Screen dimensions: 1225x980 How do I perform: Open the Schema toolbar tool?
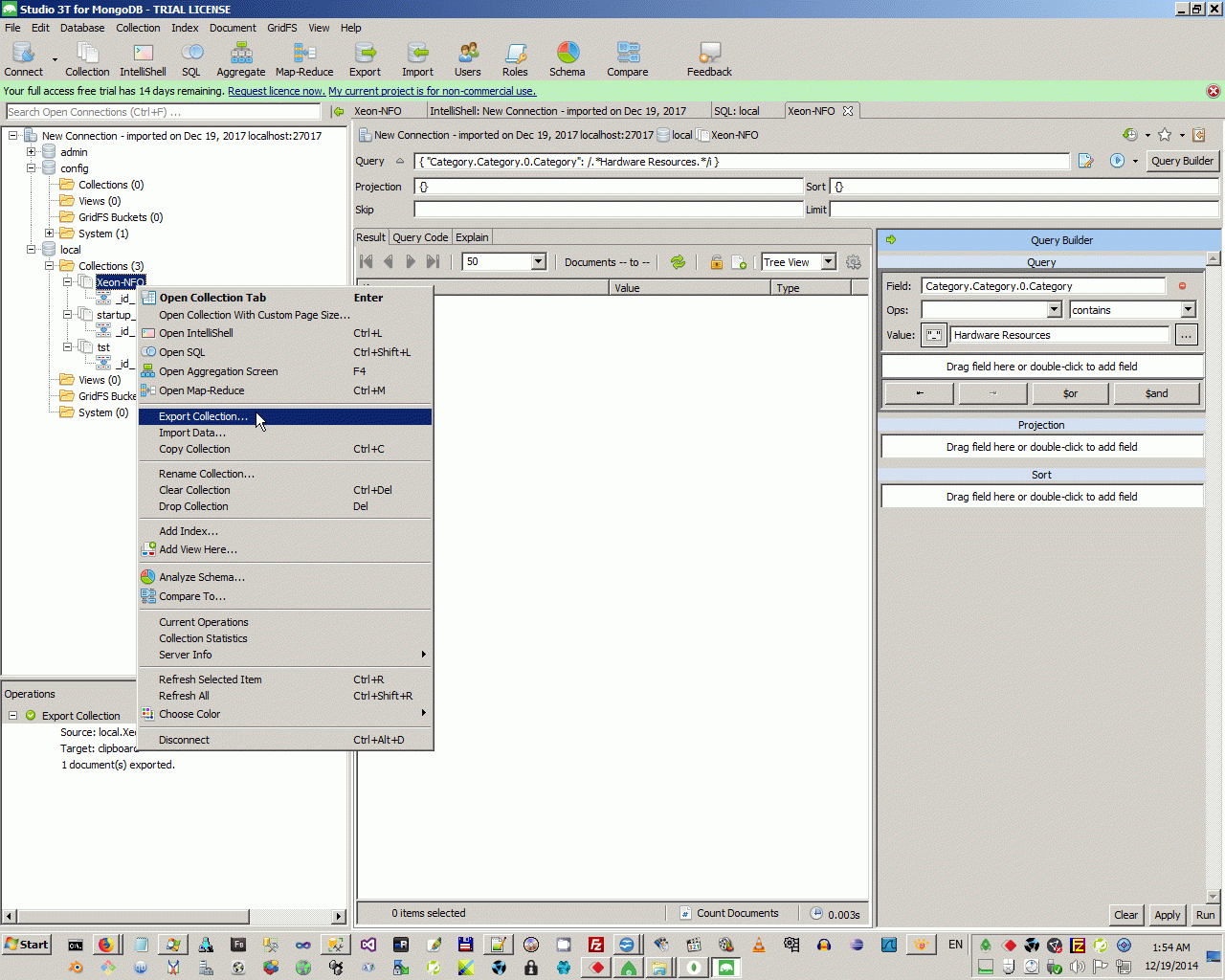pyautogui.click(x=568, y=59)
